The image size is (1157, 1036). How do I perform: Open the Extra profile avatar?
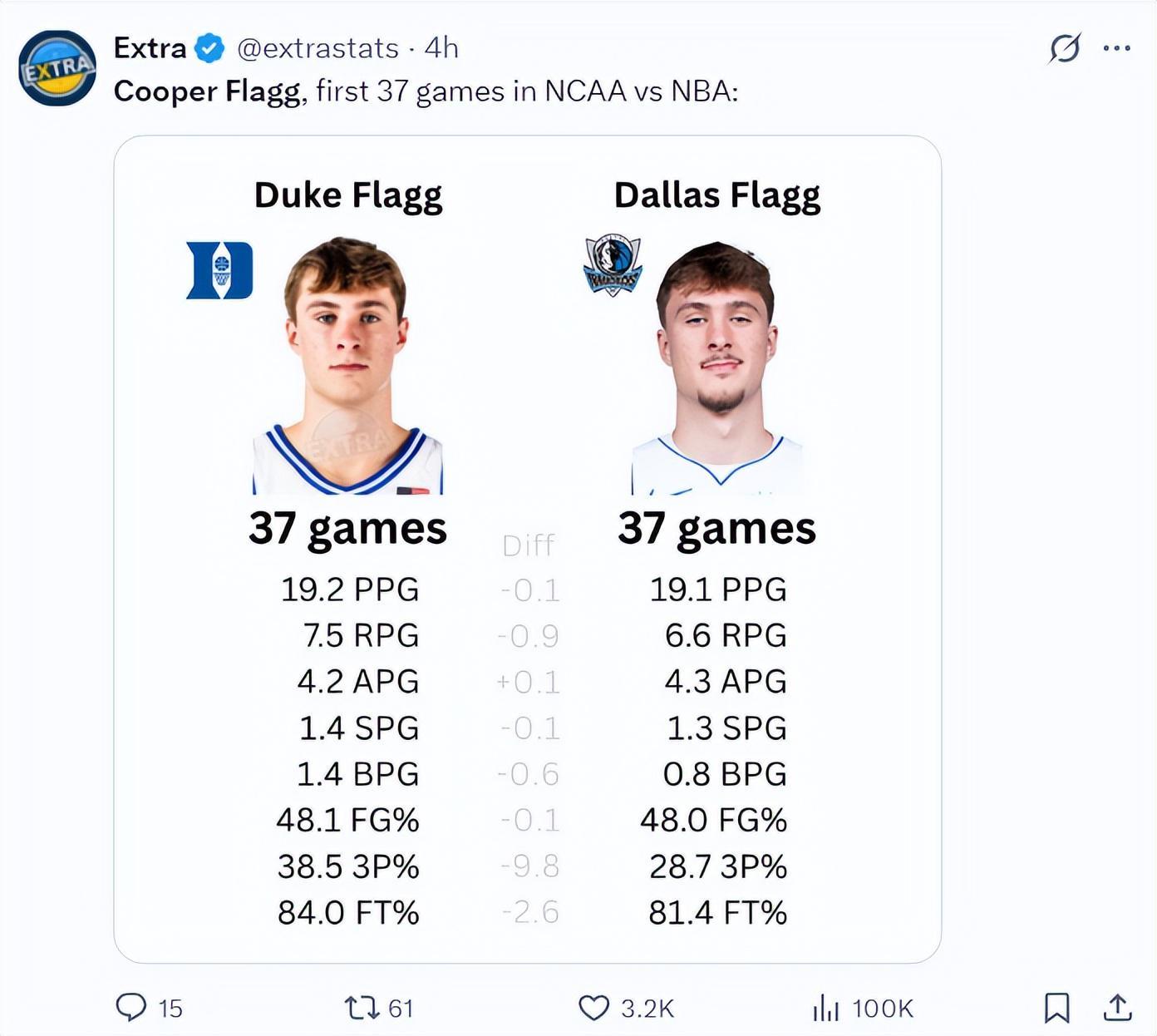point(57,68)
